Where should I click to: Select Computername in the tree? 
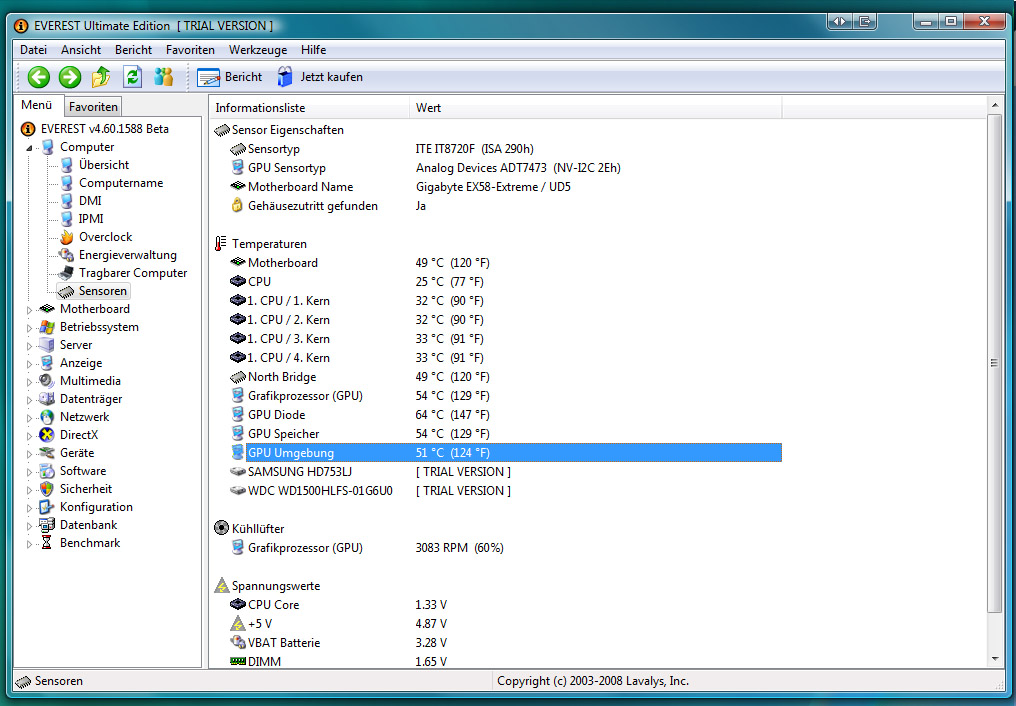click(121, 183)
